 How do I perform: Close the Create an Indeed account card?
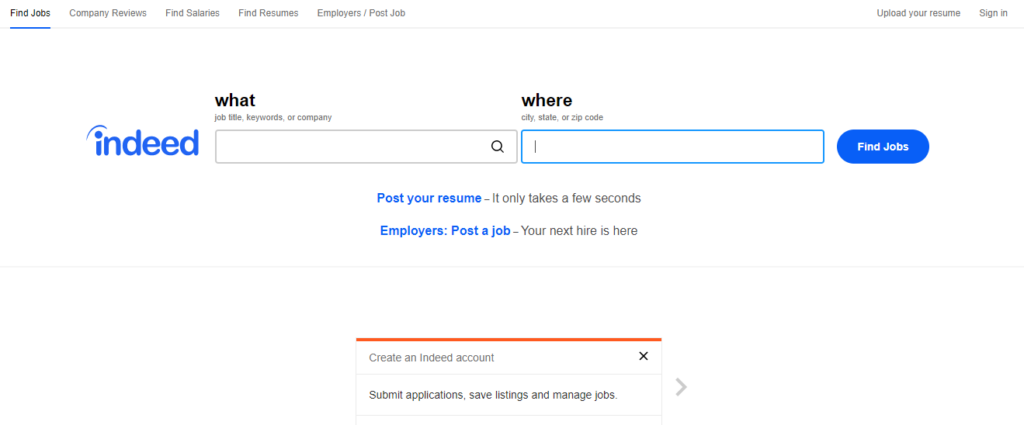click(x=643, y=356)
